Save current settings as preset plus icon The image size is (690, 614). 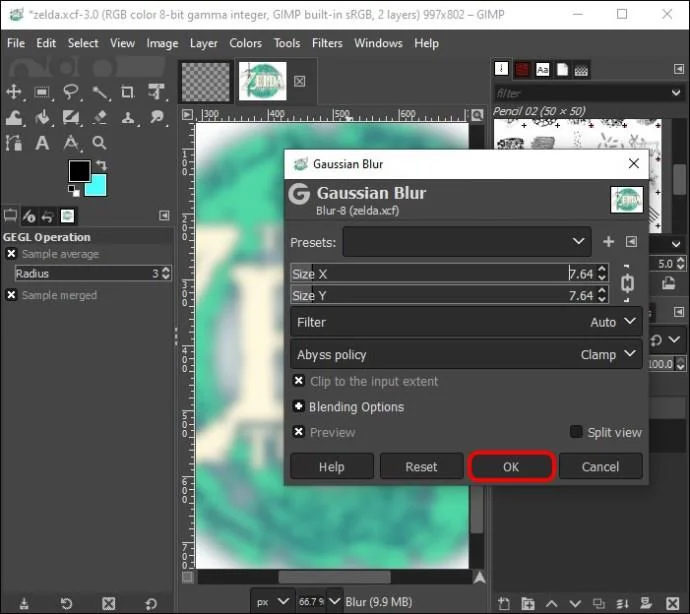609,242
